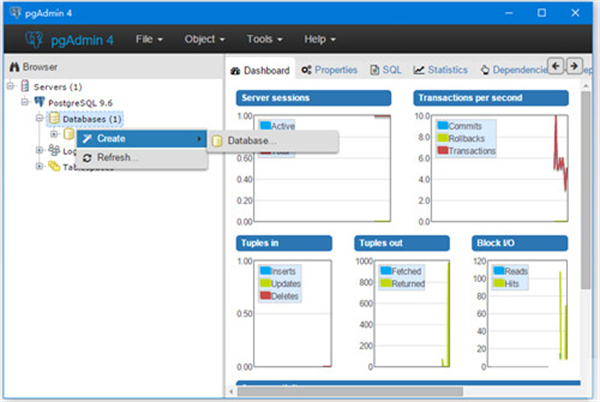Viewport: 600px width, 402px height.
Task: Click the Returned legend color swatch
Action: point(386,283)
